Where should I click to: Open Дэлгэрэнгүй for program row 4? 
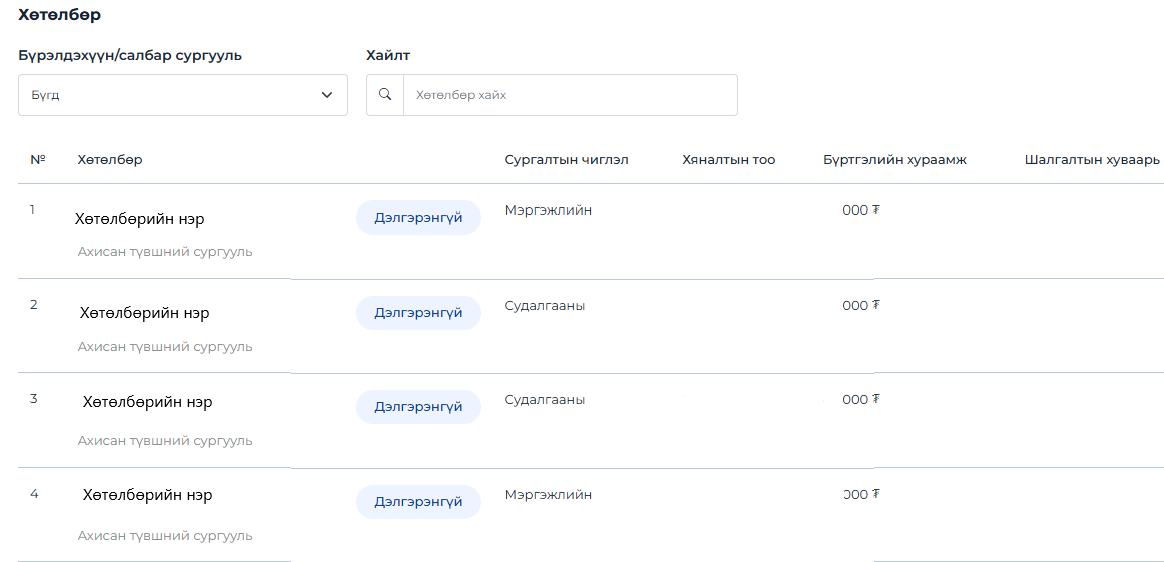(419, 502)
